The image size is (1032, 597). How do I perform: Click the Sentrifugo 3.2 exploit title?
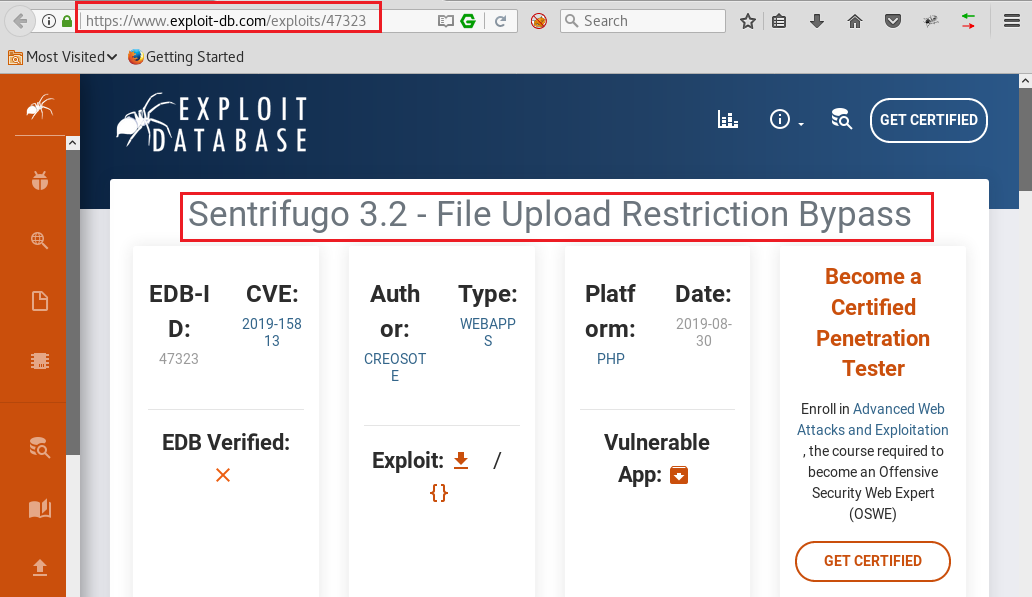550,215
